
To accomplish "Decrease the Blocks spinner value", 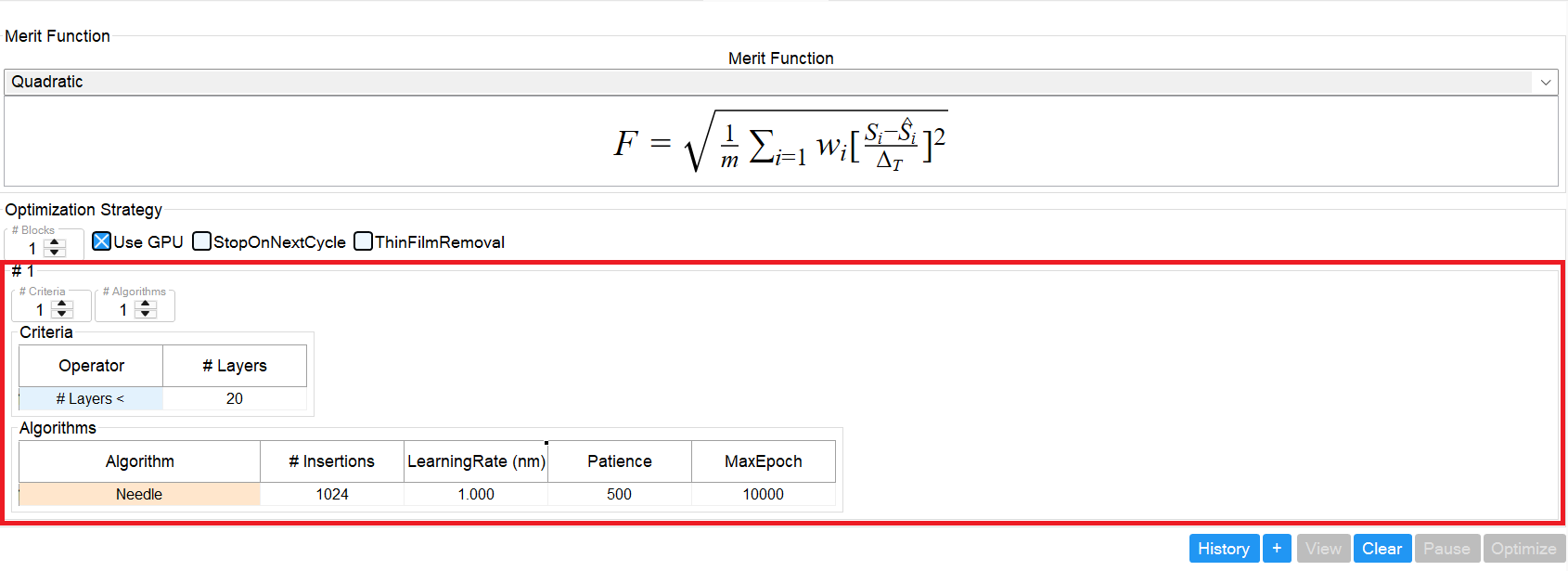I will 55,253.
